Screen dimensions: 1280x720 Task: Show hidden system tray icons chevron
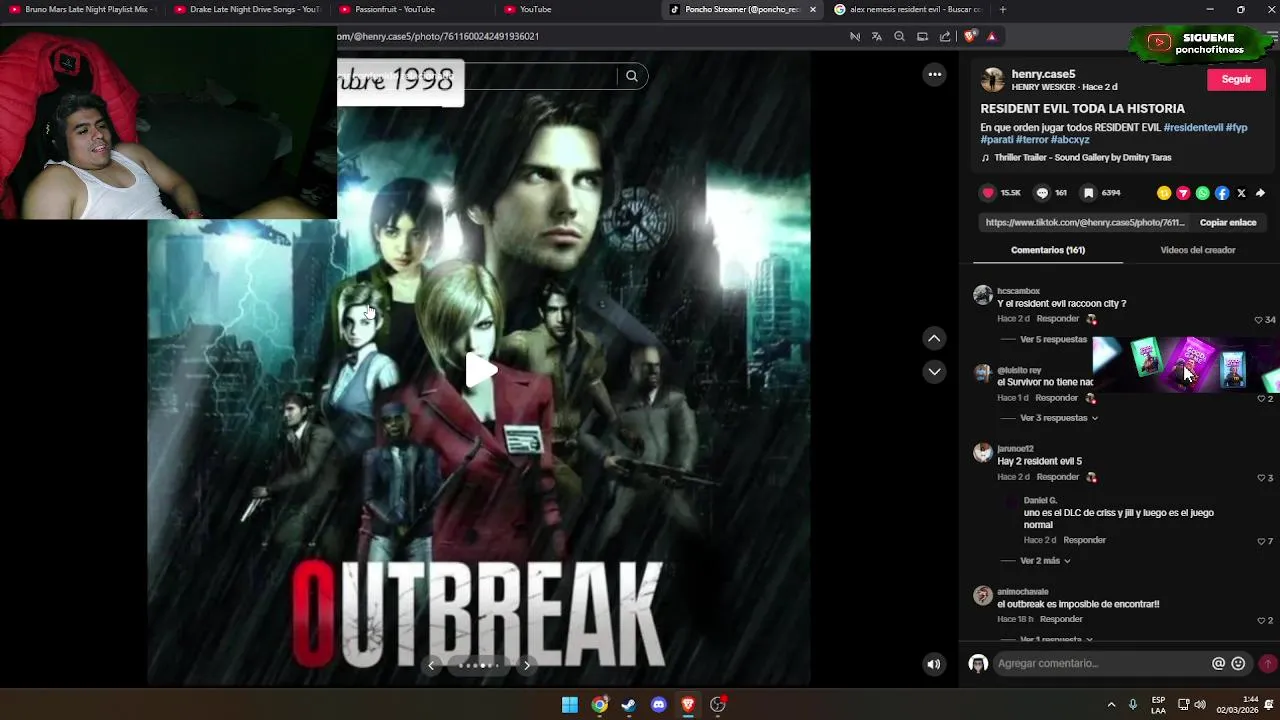pyautogui.click(x=1110, y=704)
